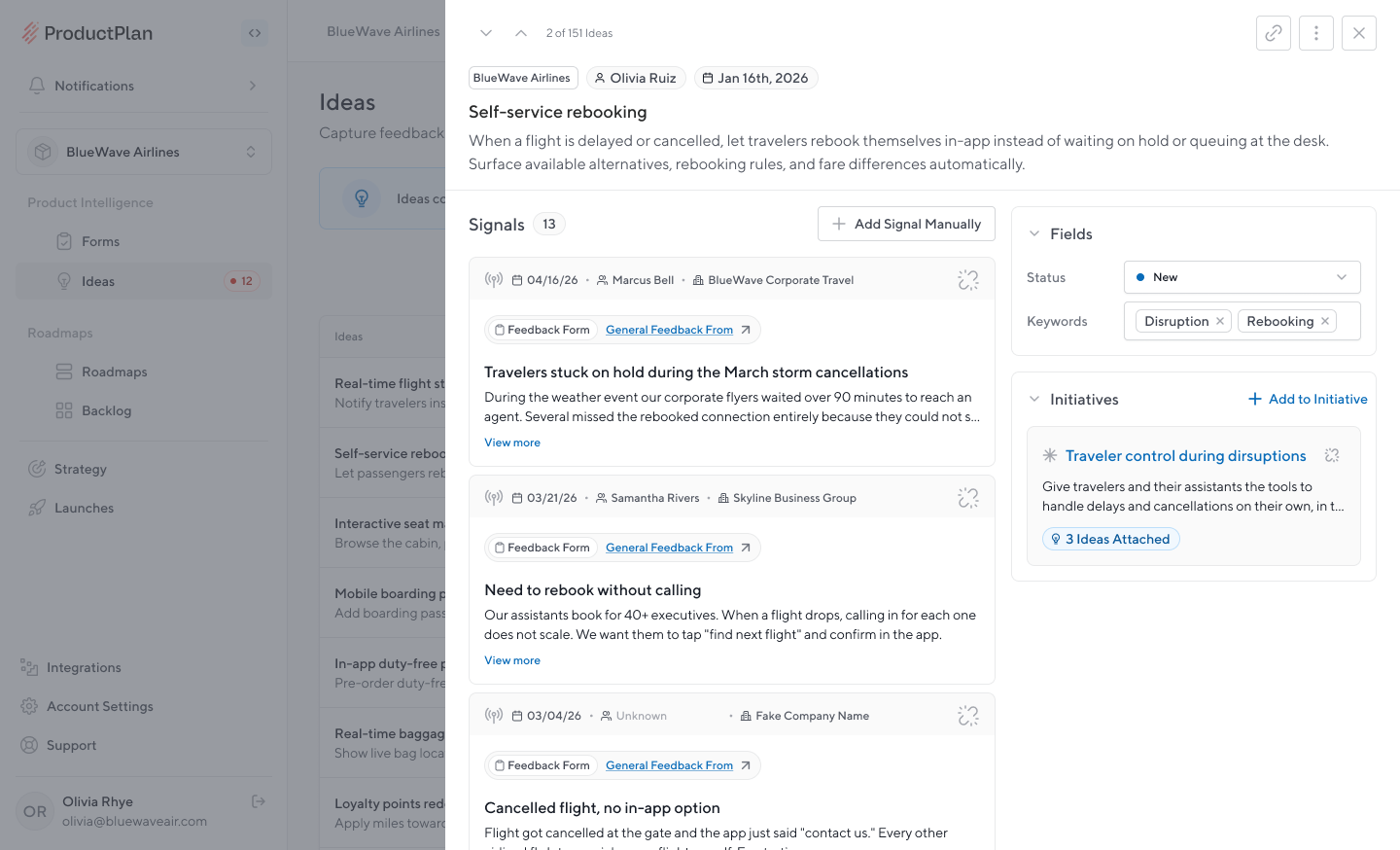The image size is (1400, 850).
Task: Open the more options kebab menu
Action: [x=1316, y=33]
